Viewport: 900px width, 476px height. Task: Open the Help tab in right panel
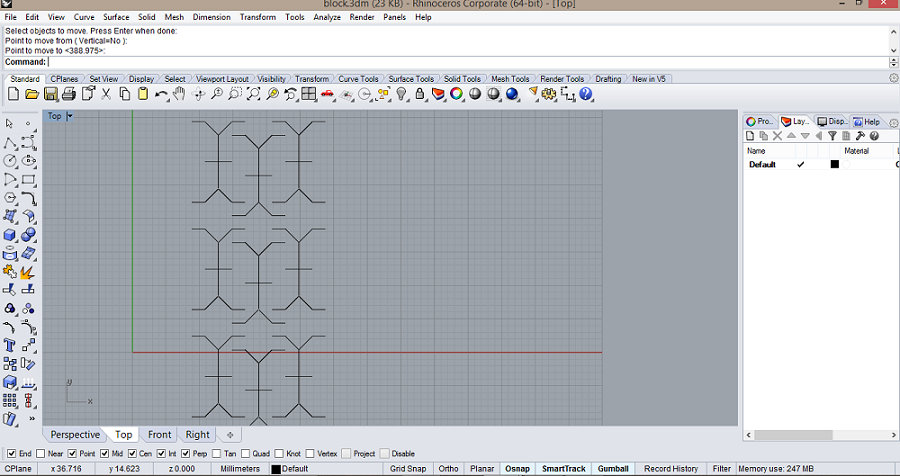[x=867, y=122]
